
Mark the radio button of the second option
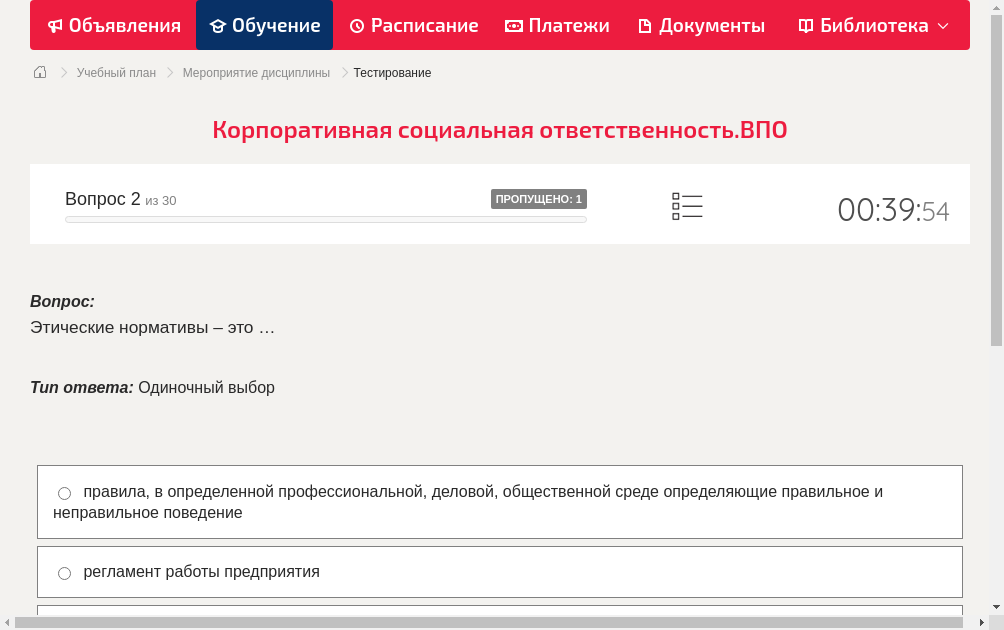[x=64, y=572]
